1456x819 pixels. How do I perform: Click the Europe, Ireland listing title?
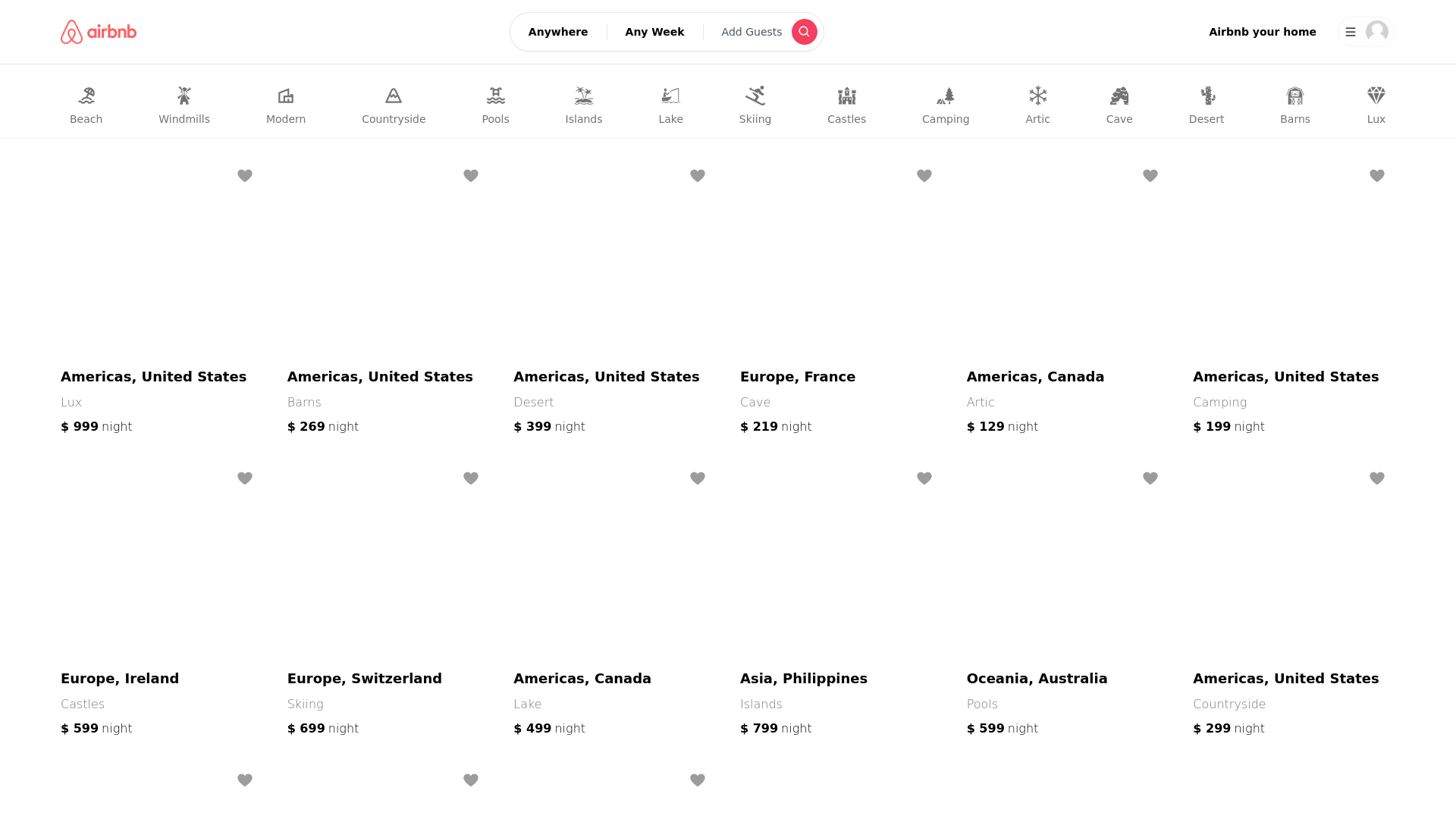pyautogui.click(x=120, y=679)
